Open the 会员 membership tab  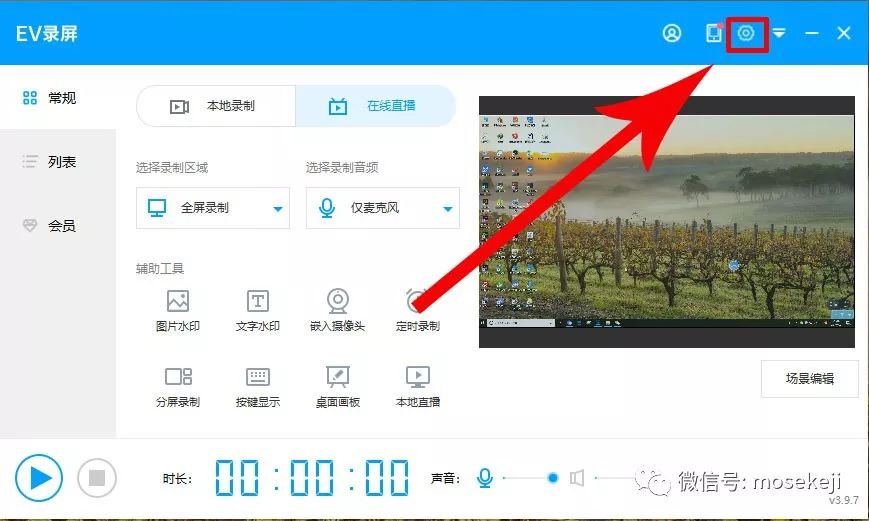coord(58,226)
